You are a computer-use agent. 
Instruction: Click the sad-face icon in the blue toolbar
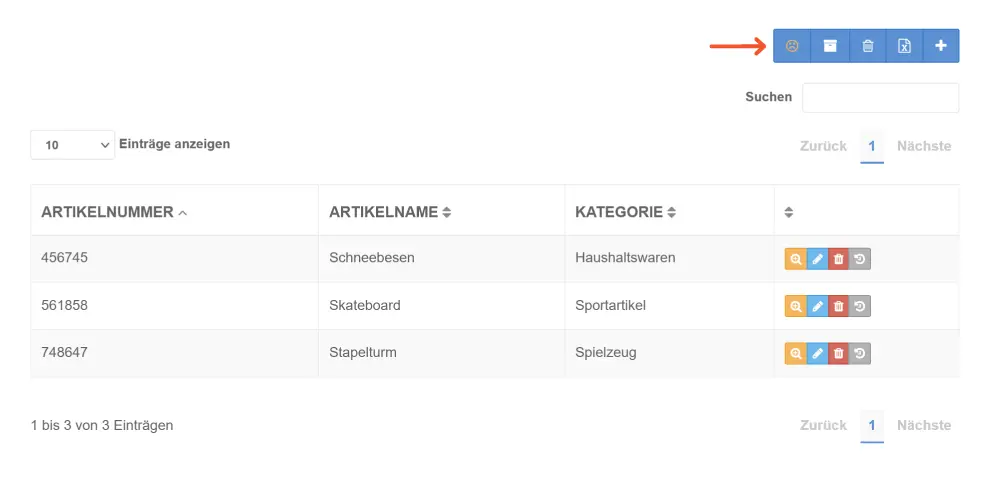[792, 46]
